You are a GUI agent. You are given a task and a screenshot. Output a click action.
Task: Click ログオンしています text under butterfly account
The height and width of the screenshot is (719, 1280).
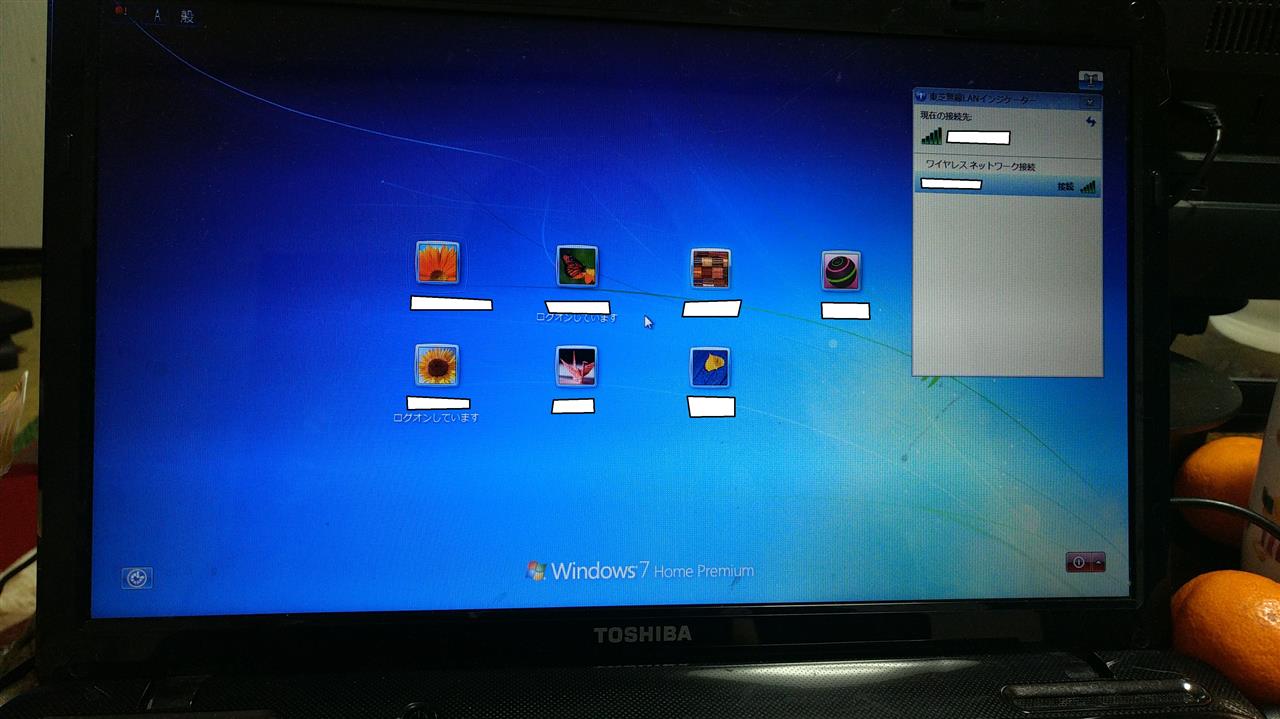click(577, 318)
